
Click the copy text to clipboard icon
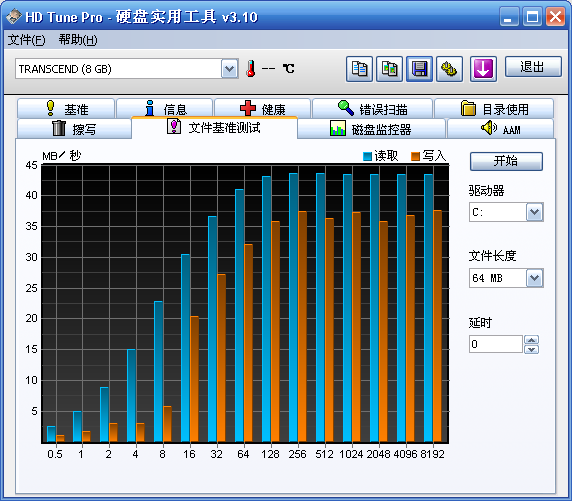click(x=359, y=69)
